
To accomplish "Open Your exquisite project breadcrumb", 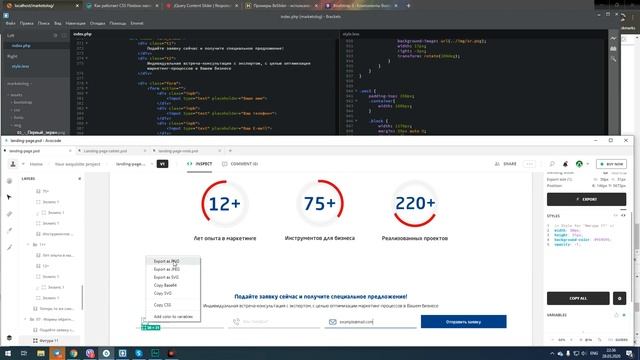I will coord(77,164).
